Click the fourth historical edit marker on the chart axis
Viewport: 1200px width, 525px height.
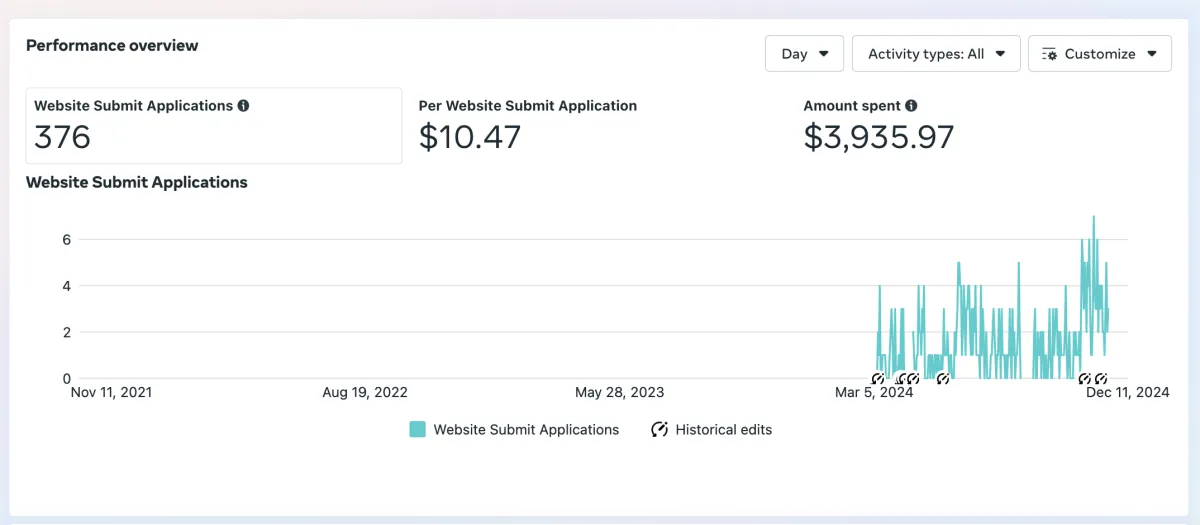tap(942, 379)
